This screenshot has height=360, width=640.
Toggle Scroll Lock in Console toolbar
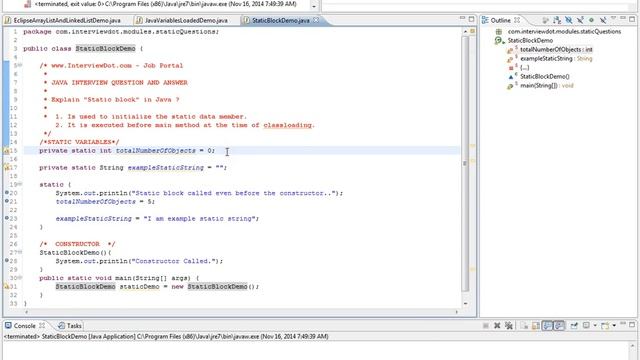(x=536, y=325)
